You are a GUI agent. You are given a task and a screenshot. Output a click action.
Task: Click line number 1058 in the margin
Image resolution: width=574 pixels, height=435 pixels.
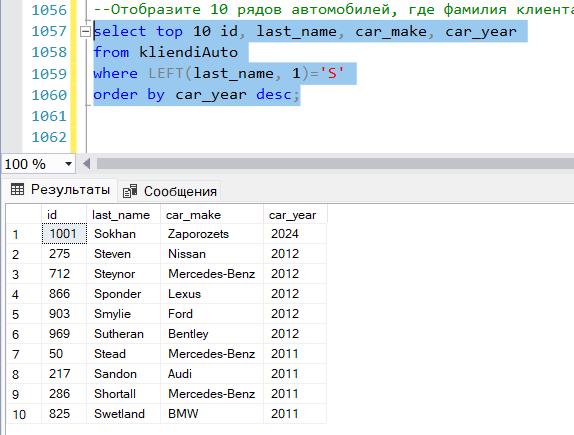(x=49, y=52)
